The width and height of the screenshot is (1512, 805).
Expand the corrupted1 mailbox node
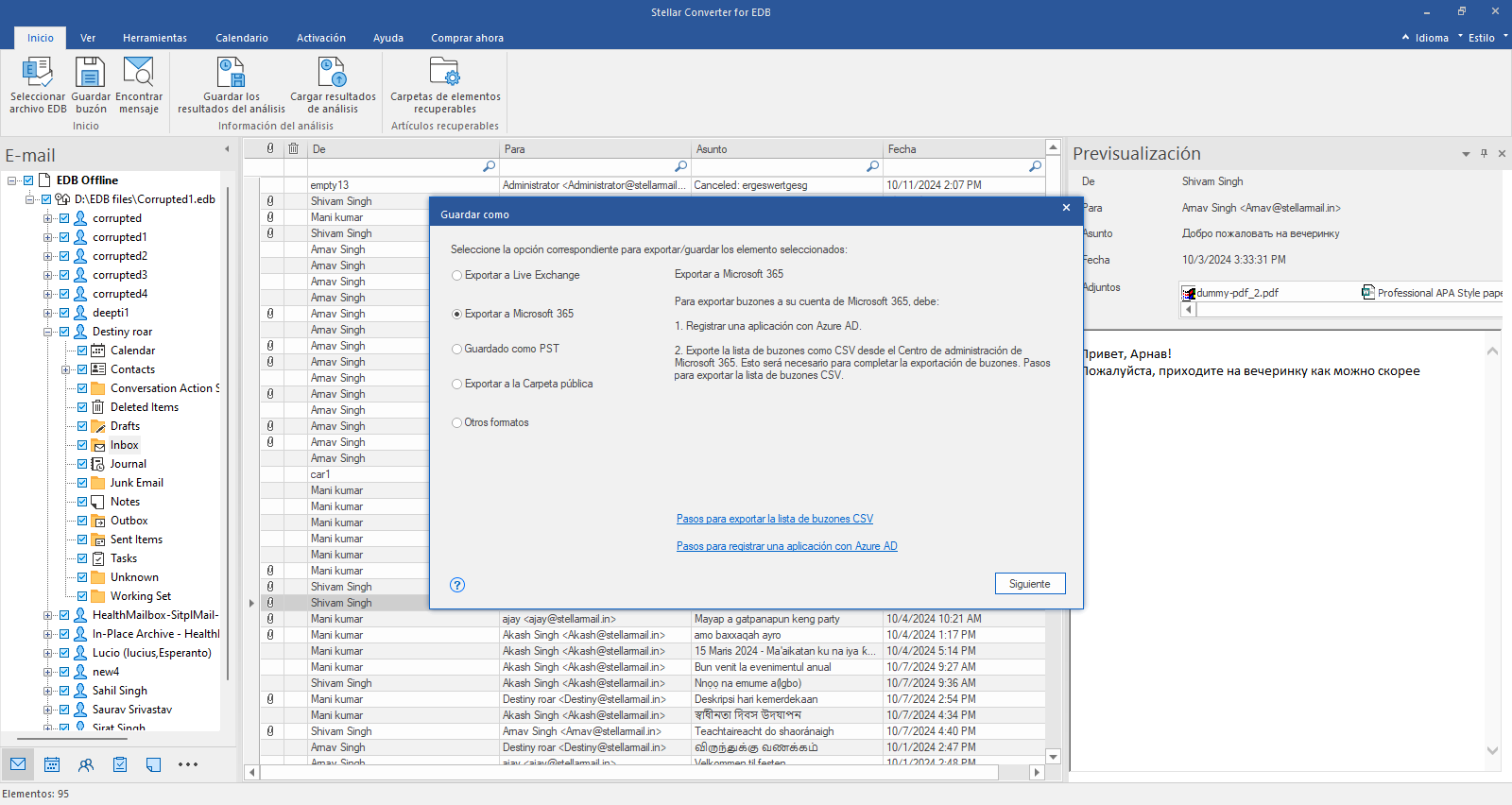pyautogui.click(x=47, y=237)
